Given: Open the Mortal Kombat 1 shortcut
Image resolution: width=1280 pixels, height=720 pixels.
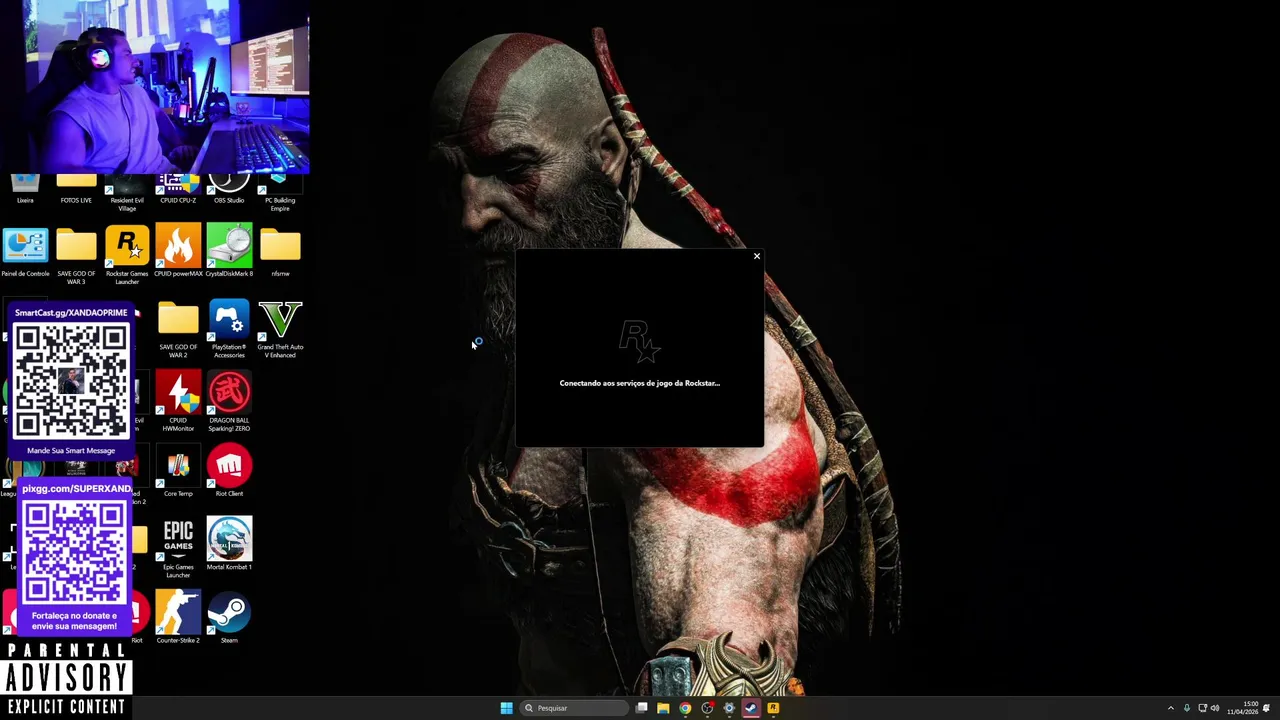Looking at the screenshot, I should click(x=229, y=545).
